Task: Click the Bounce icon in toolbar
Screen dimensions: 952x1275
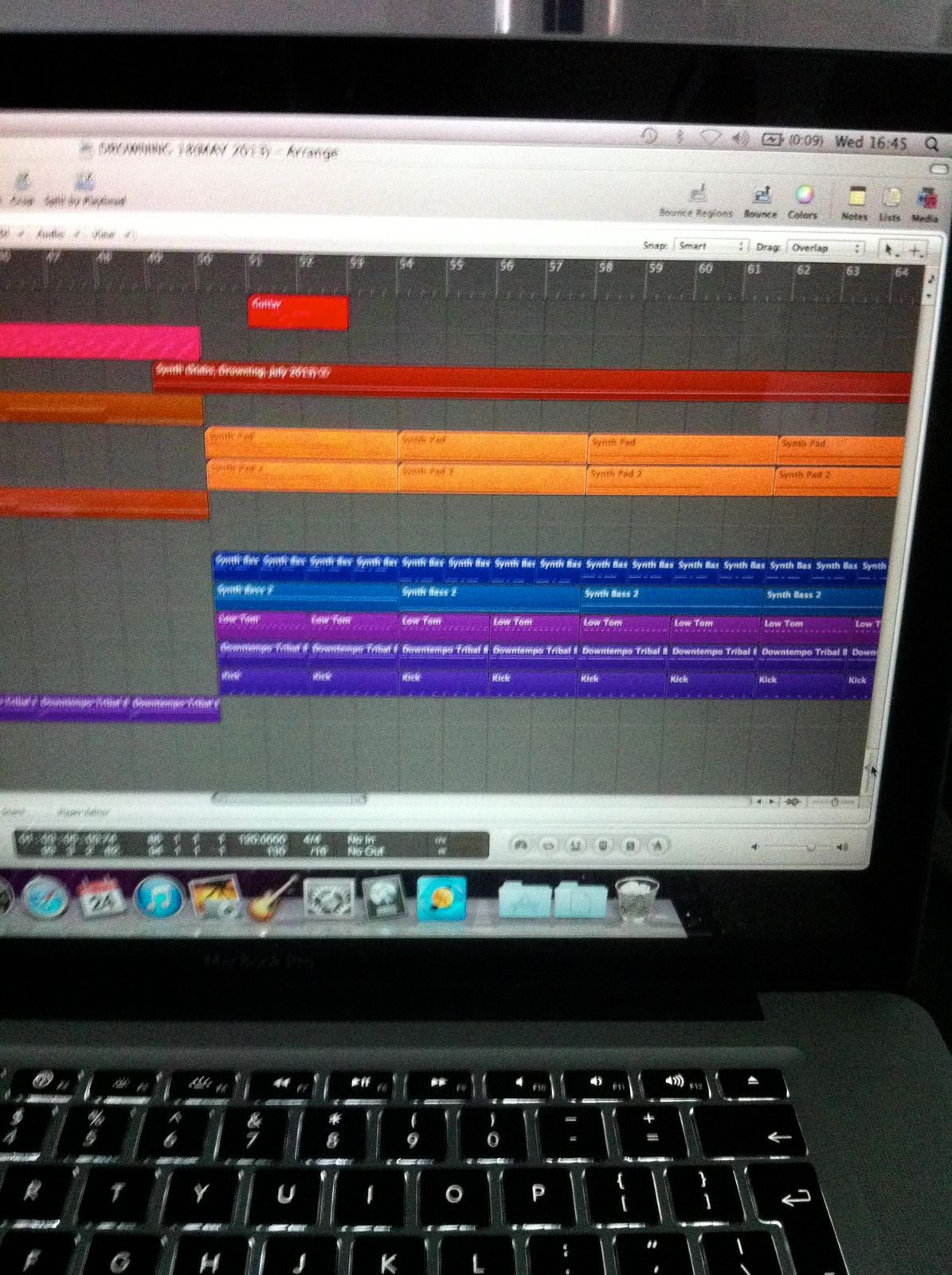Action: (761, 196)
